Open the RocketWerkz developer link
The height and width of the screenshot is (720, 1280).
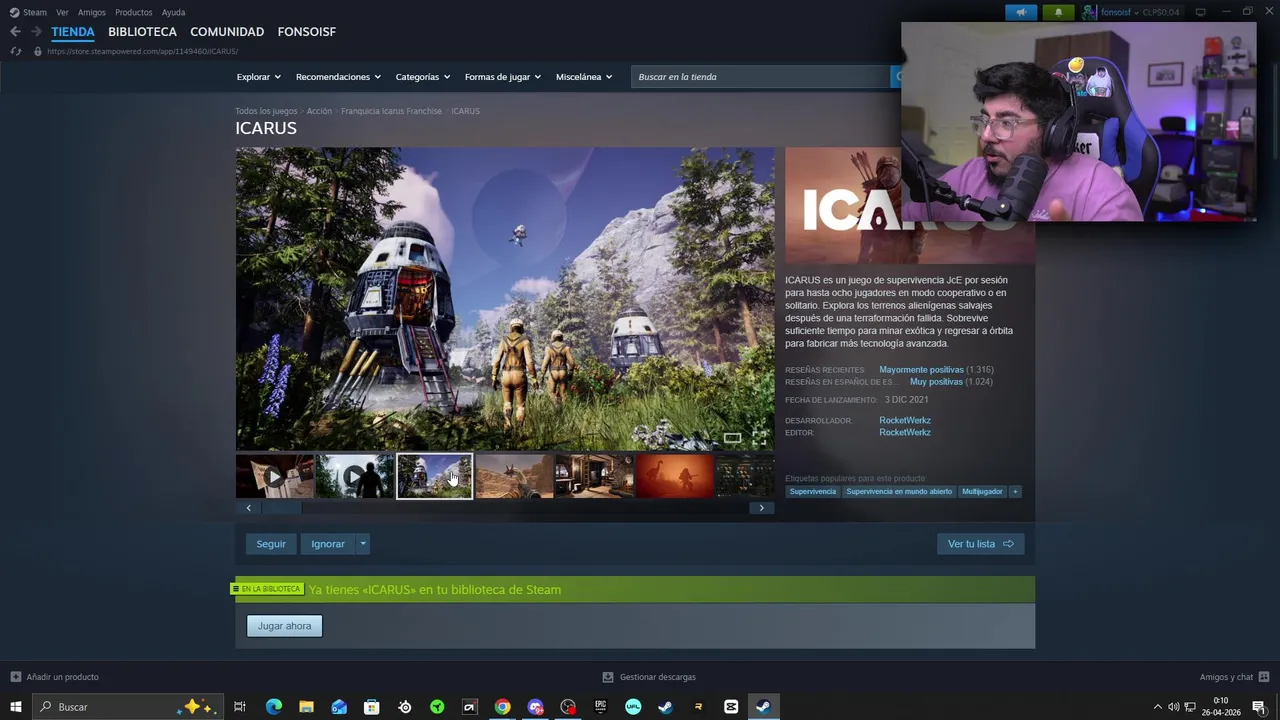coord(905,420)
